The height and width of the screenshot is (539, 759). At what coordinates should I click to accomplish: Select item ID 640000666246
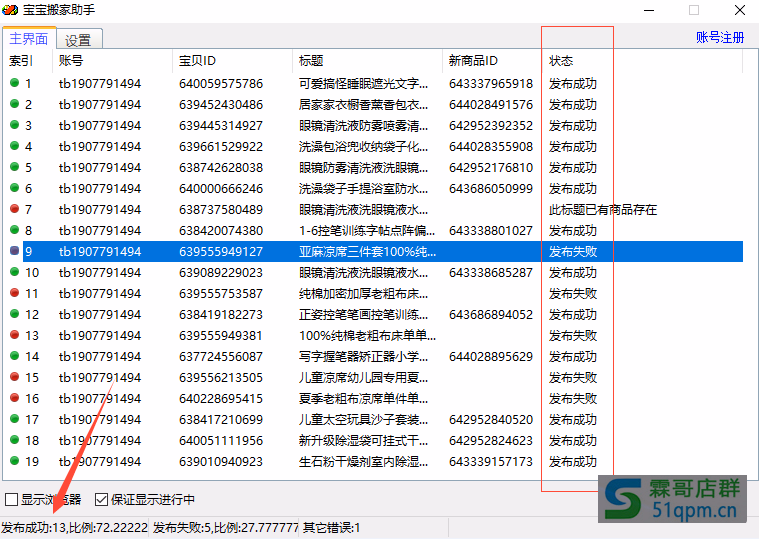pyautogui.click(x=221, y=189)
